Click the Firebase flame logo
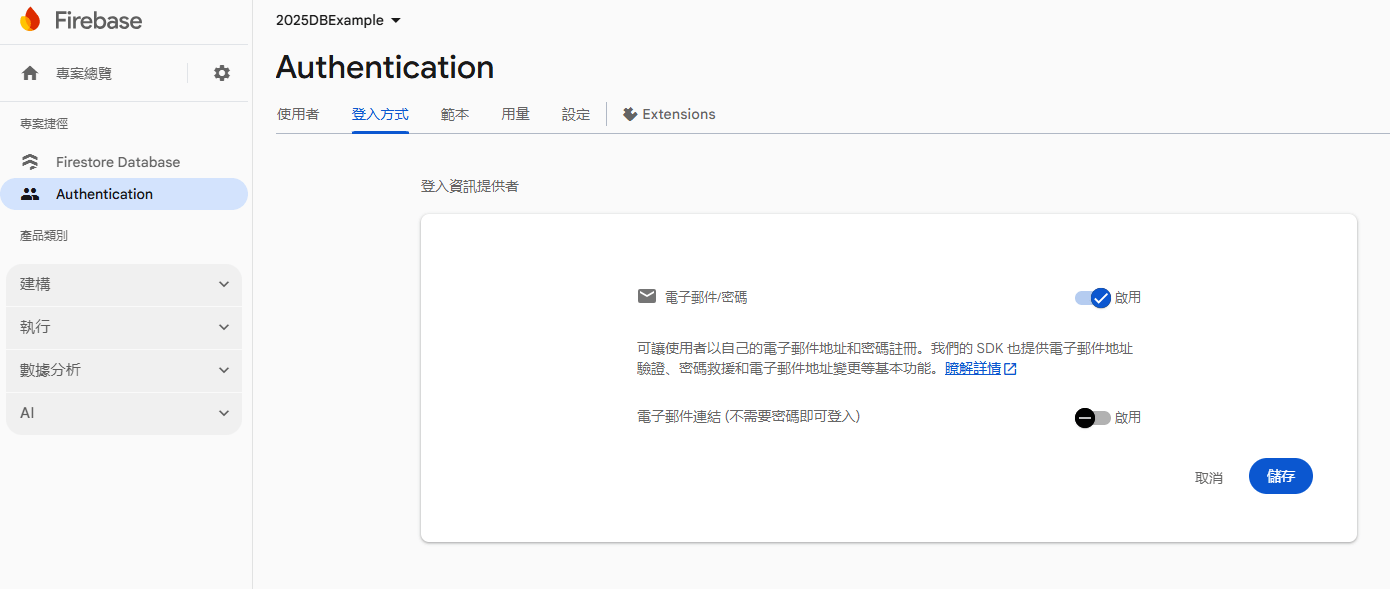The height and width of the screenshot is (589, 1390). (x=30, y=19)
